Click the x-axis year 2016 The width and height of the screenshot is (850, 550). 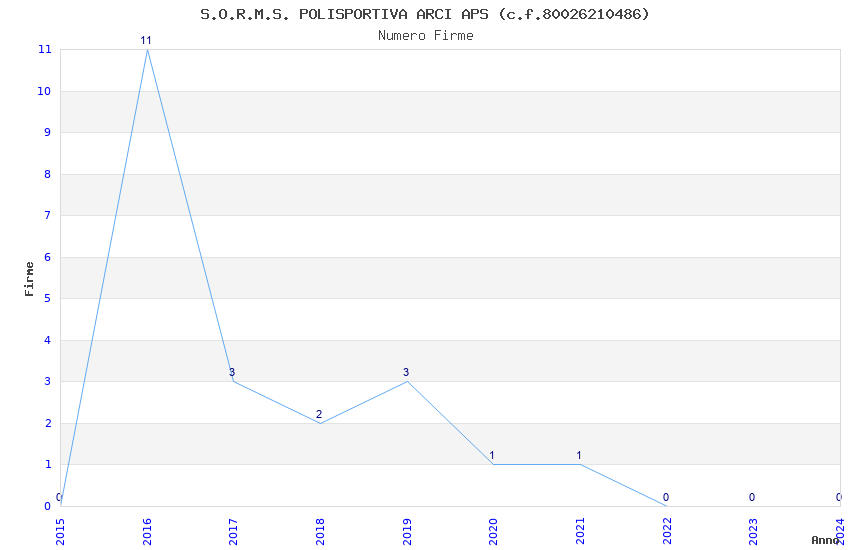[147, 532]
